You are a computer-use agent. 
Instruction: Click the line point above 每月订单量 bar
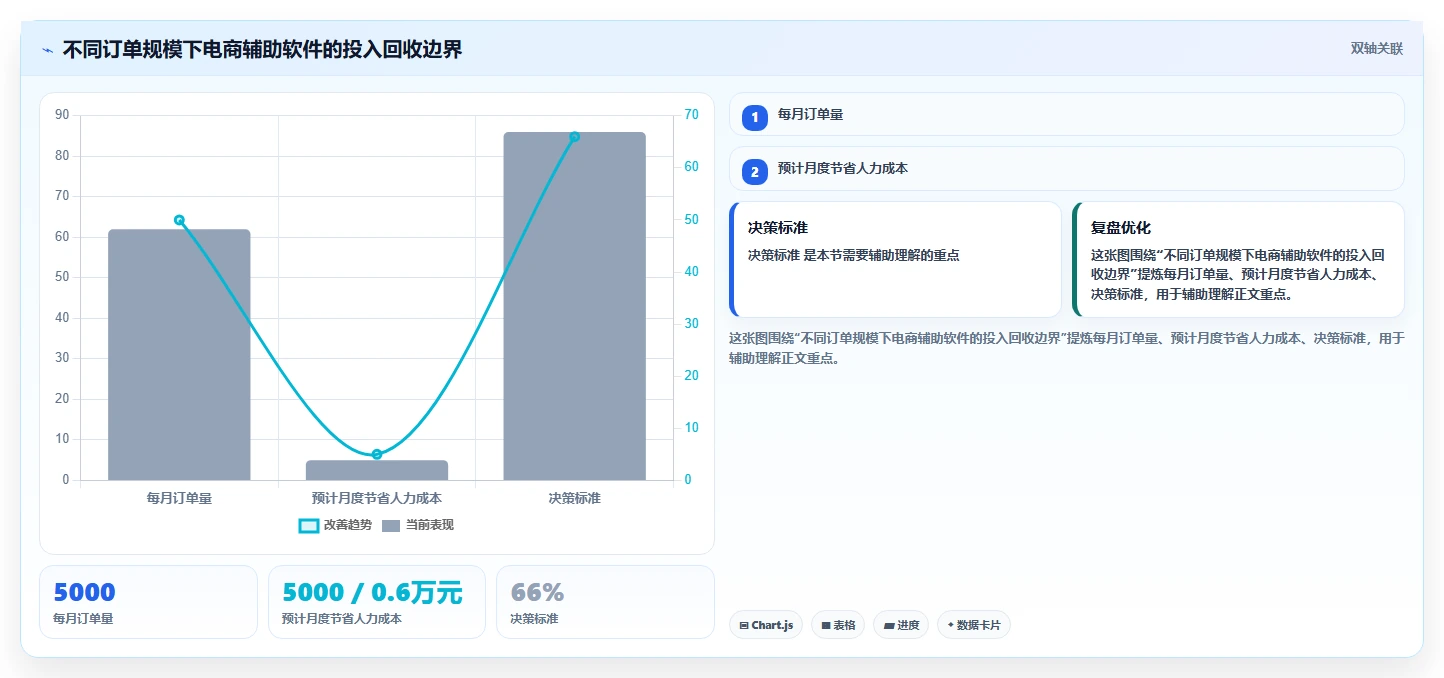click(179, 220)
